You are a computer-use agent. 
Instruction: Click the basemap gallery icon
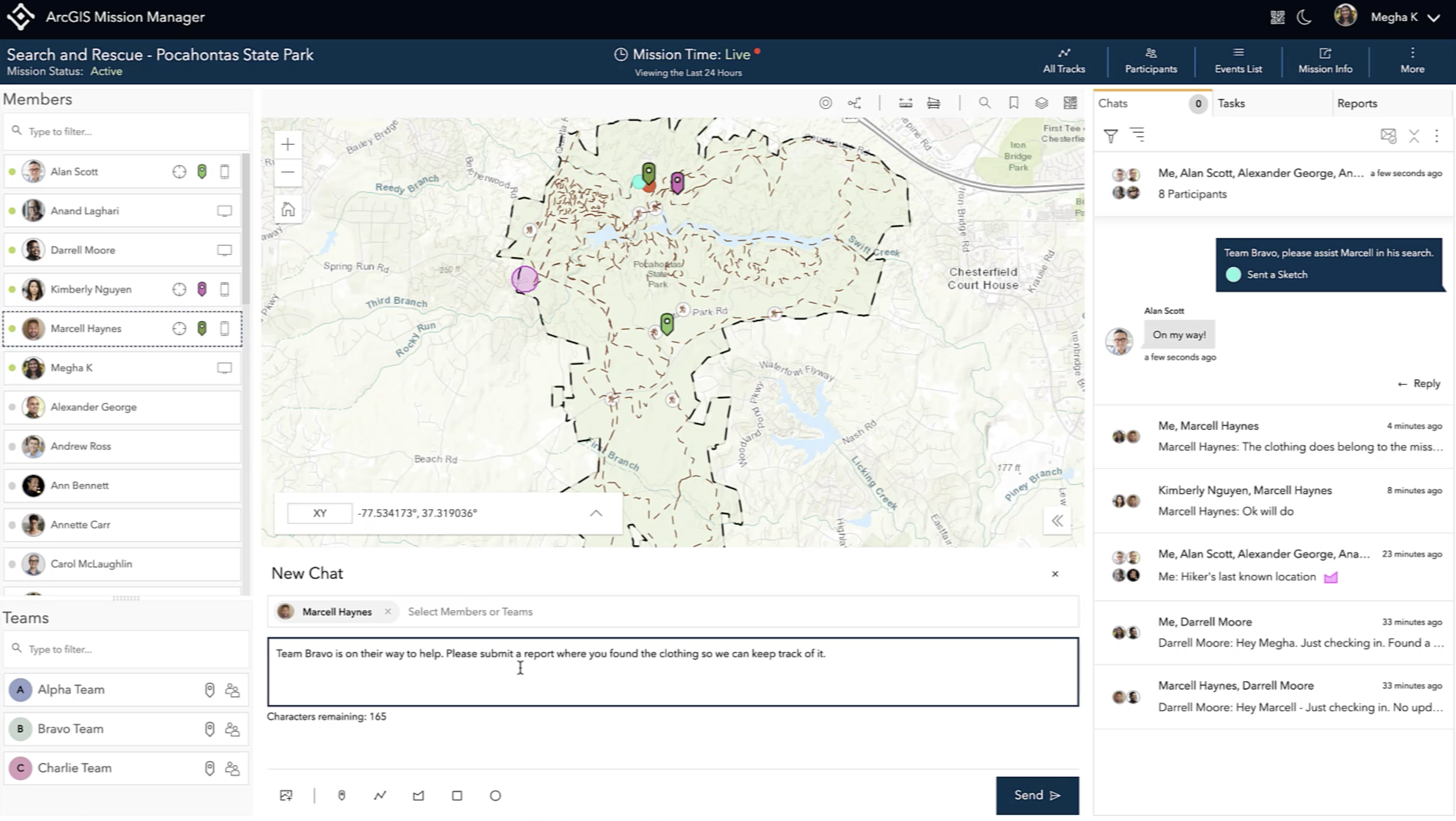coord(1070,102)
